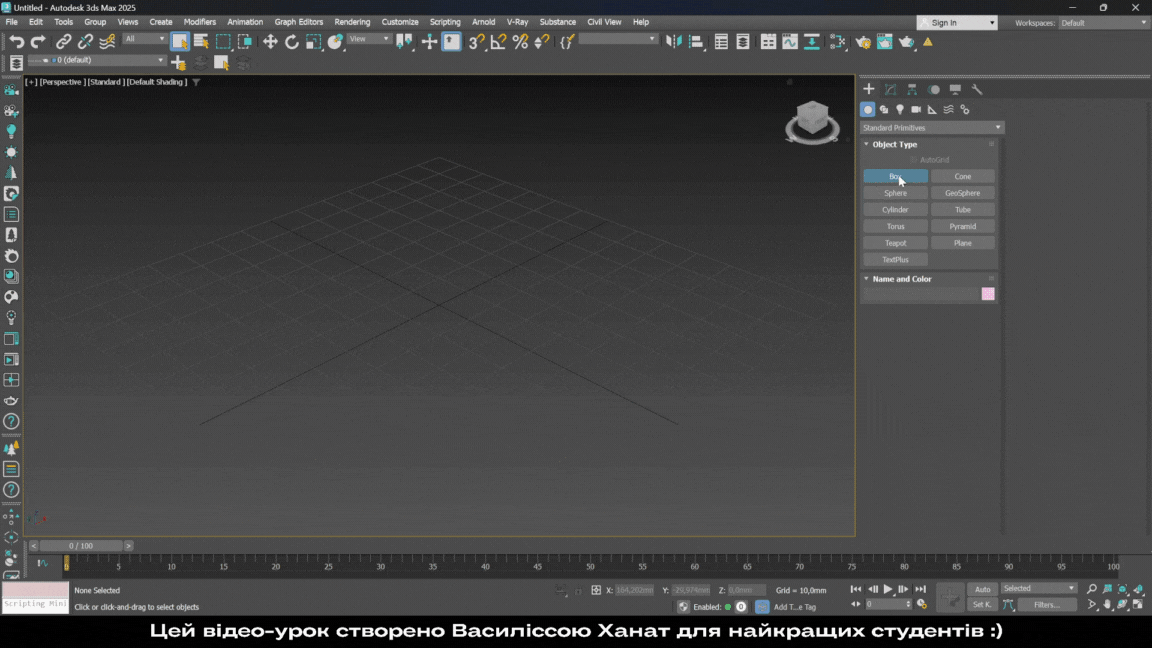Open the pink object color swatch
The image size is (1152, 648).
(x=988, y=294)
